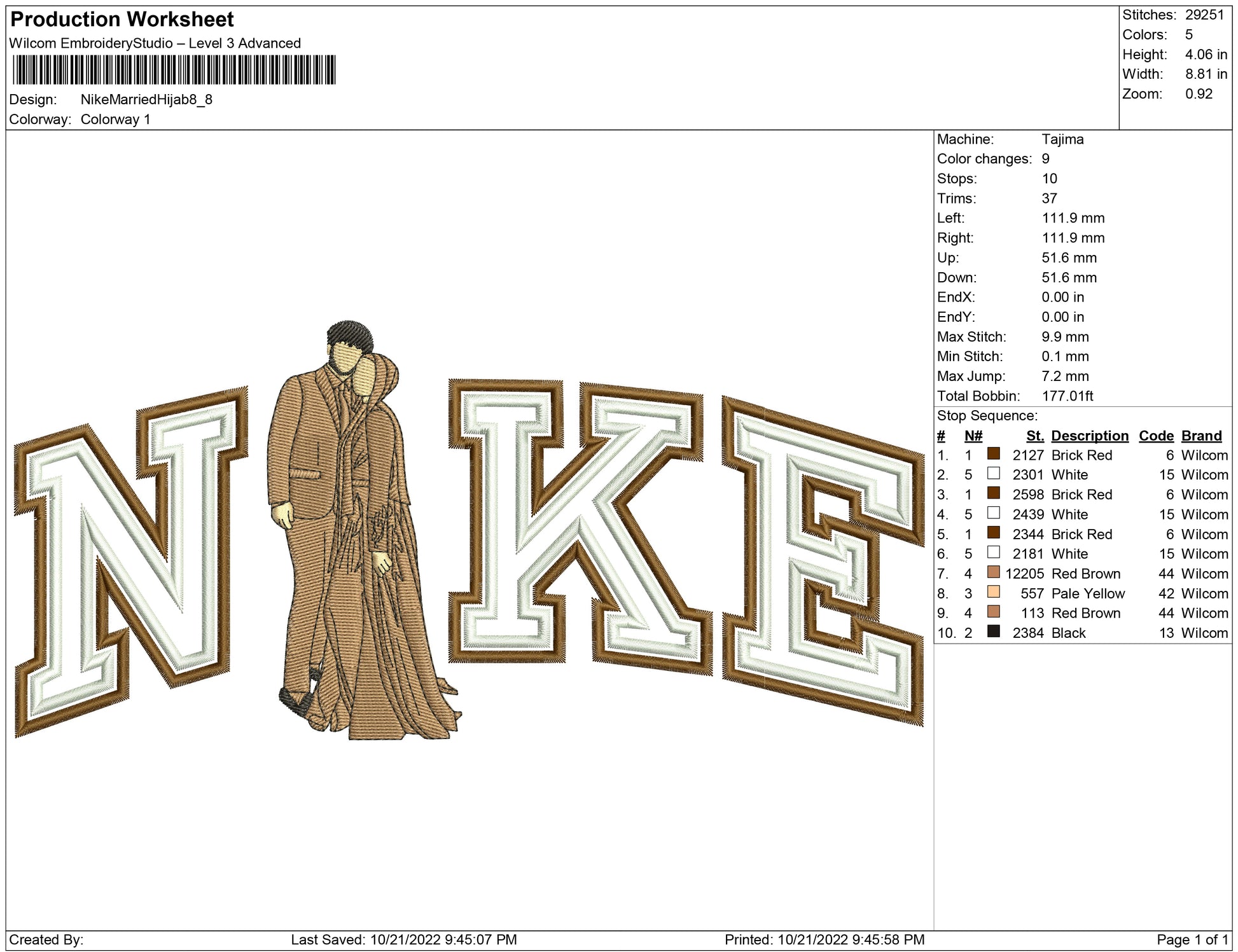
Task: Click the Production Worksheet title
Action: (122, 20)
